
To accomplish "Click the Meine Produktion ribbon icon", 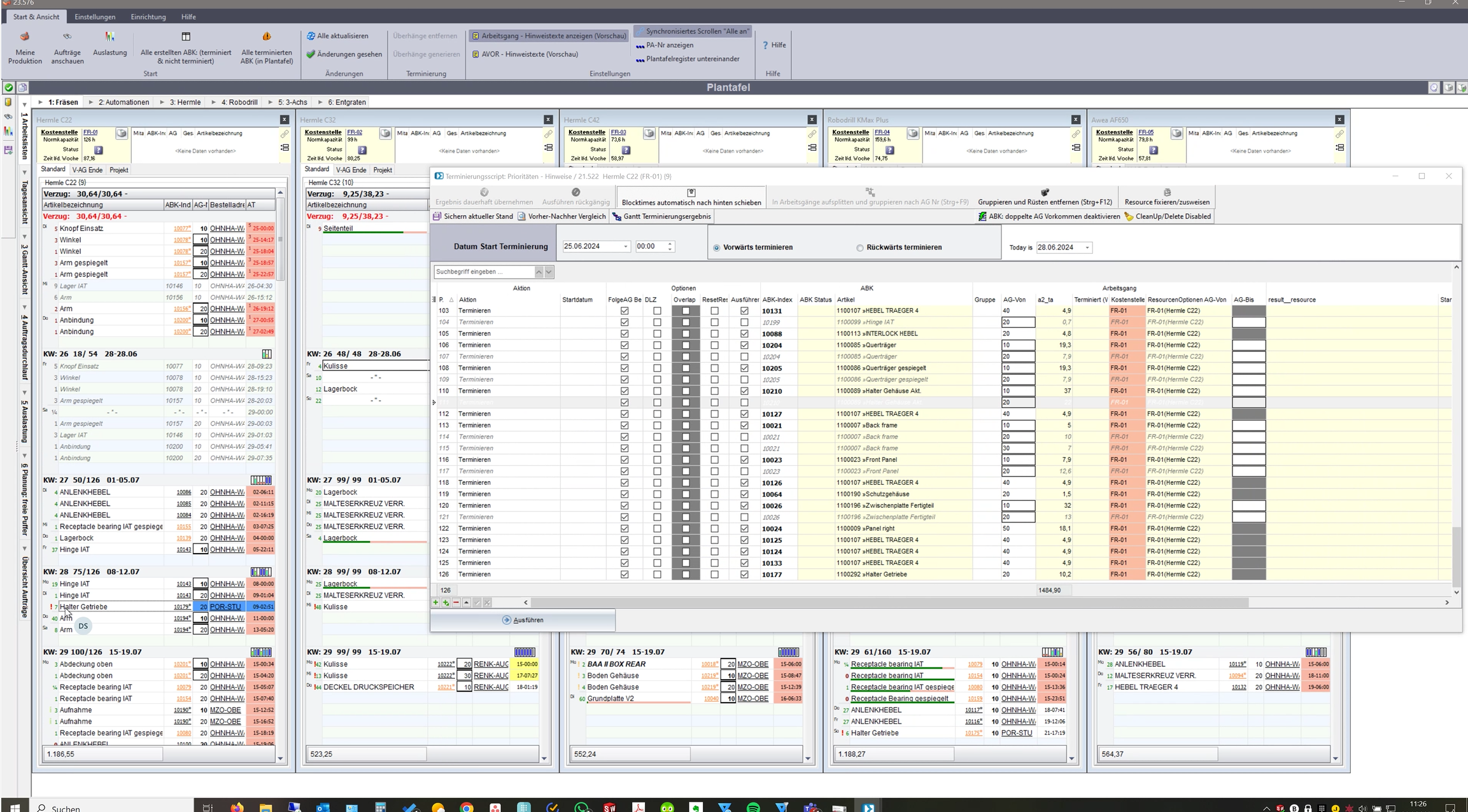I will [x=25, y=38].
